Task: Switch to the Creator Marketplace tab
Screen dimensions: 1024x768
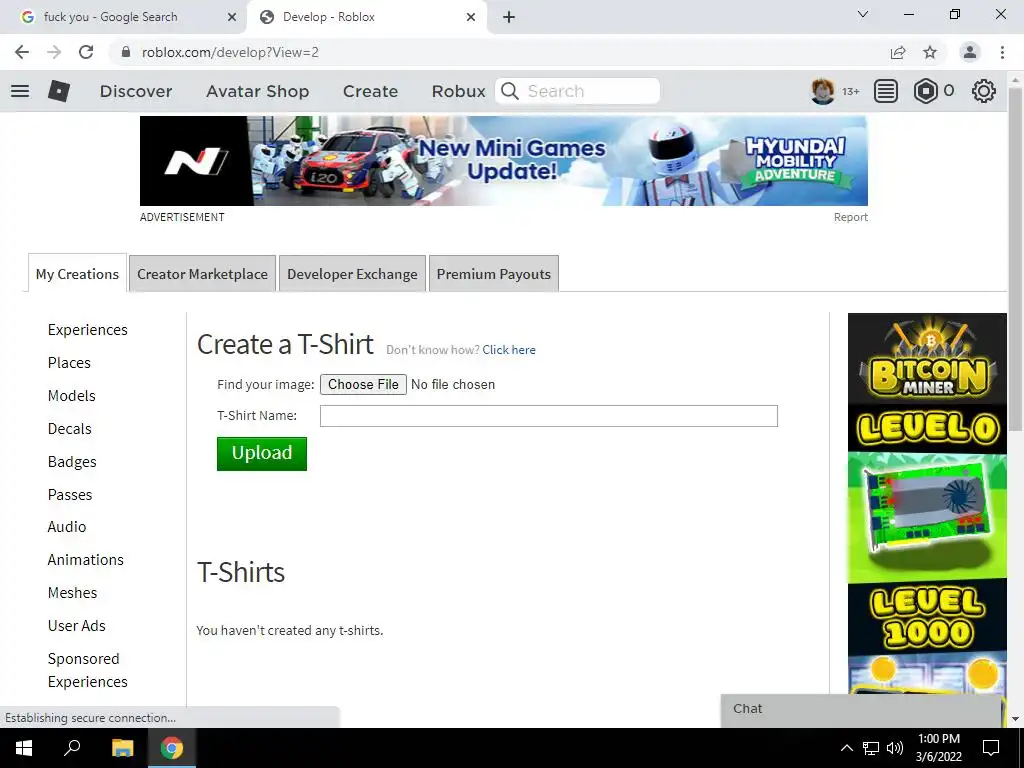Action: pyautogui.click(x=202, y=274)
